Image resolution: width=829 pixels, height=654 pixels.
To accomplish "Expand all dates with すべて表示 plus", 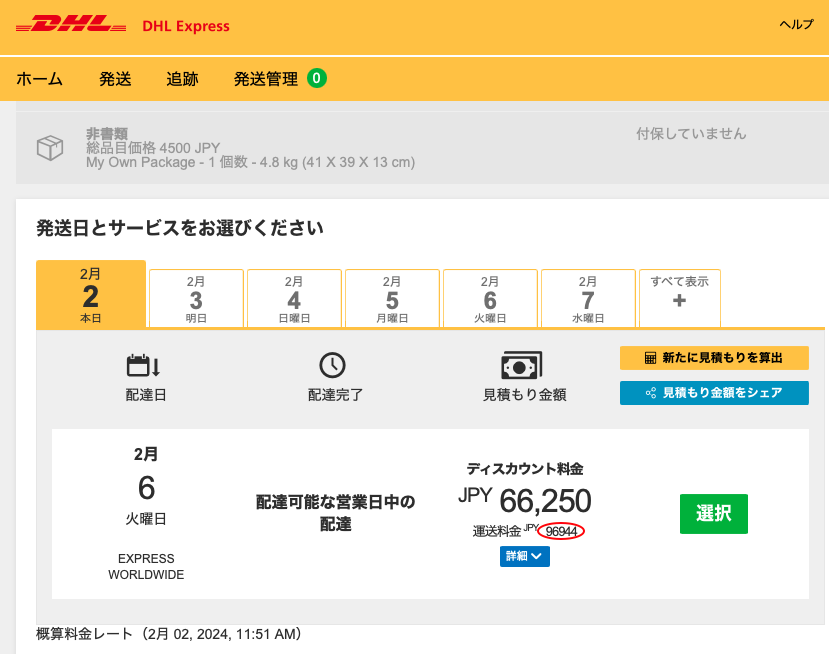I will pyautogui.click(x=679, y=298).
